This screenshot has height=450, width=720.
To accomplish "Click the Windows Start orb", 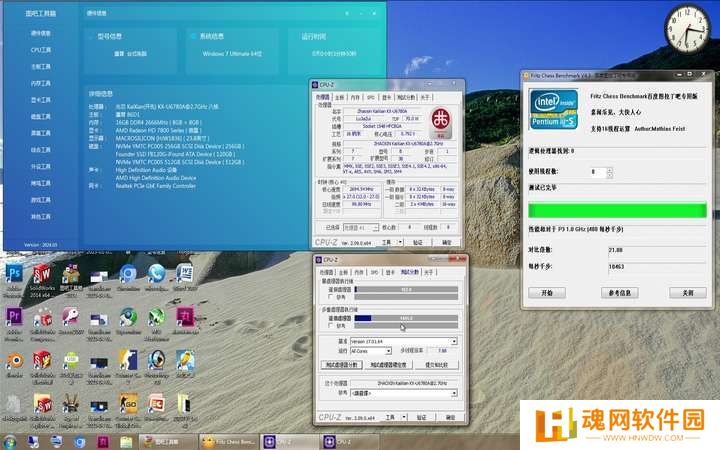I will tap(9, 442).
